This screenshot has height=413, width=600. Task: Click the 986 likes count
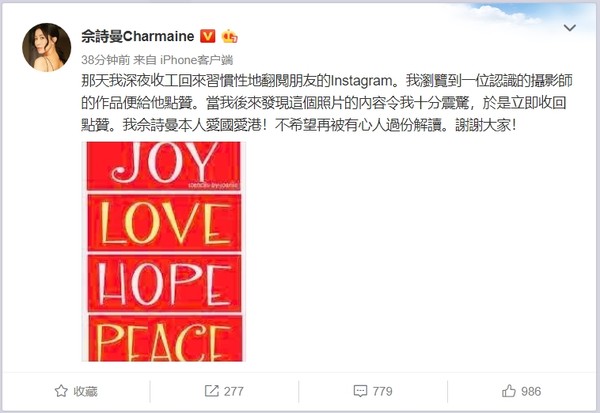(x=531, y=391)
